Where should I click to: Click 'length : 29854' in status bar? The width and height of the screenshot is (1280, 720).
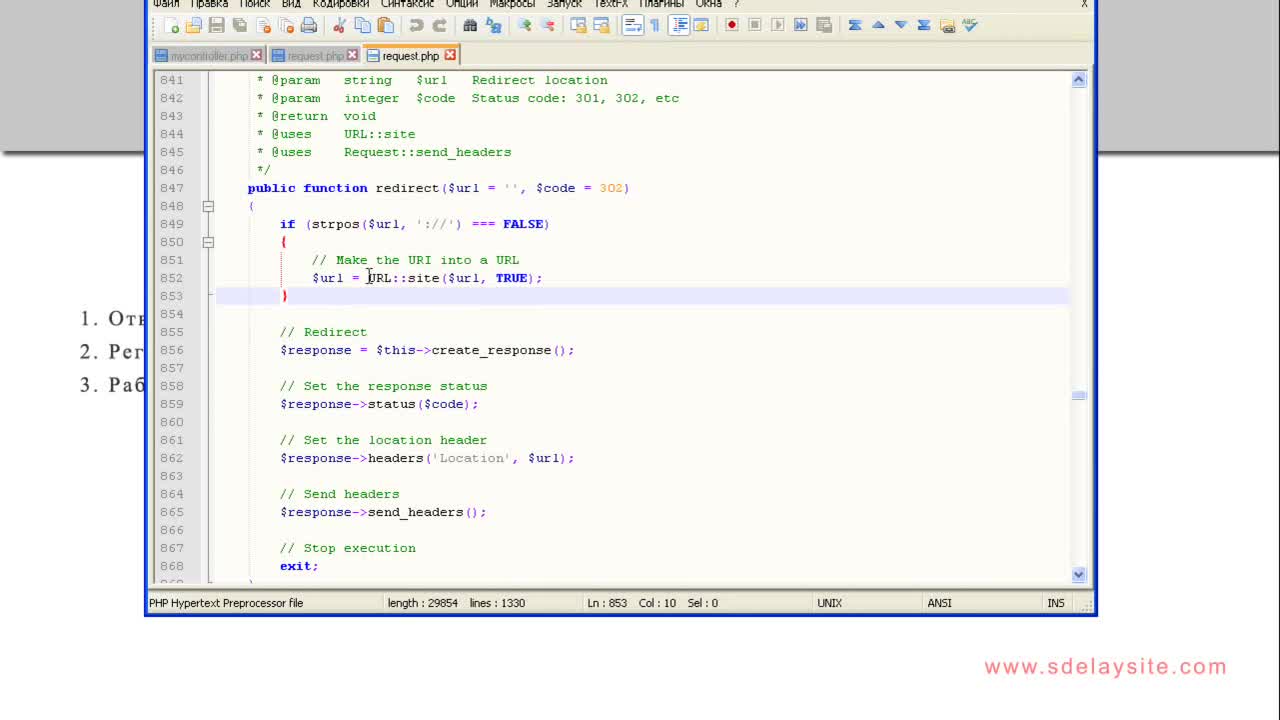tap(422, 603)
